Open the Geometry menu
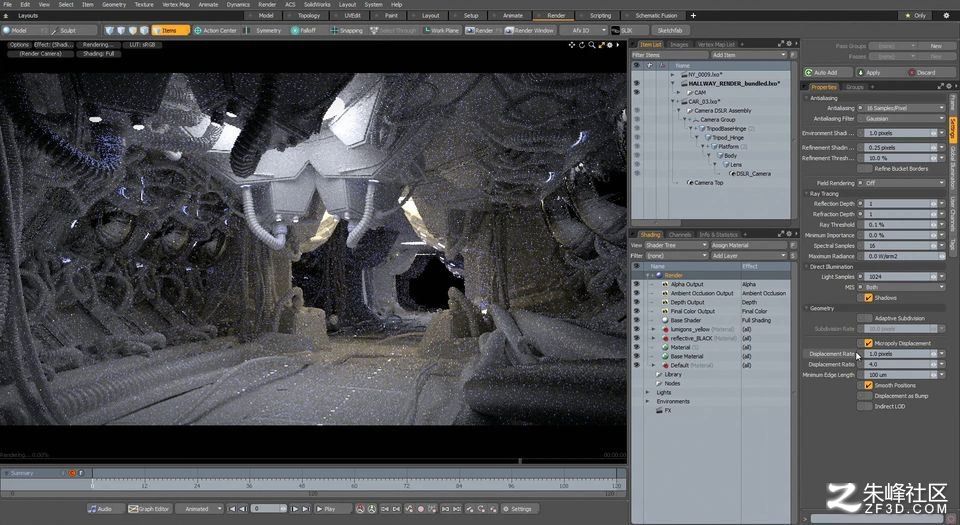Image resolution: width=960 pixels, height=525 pixels. point(114,4)
